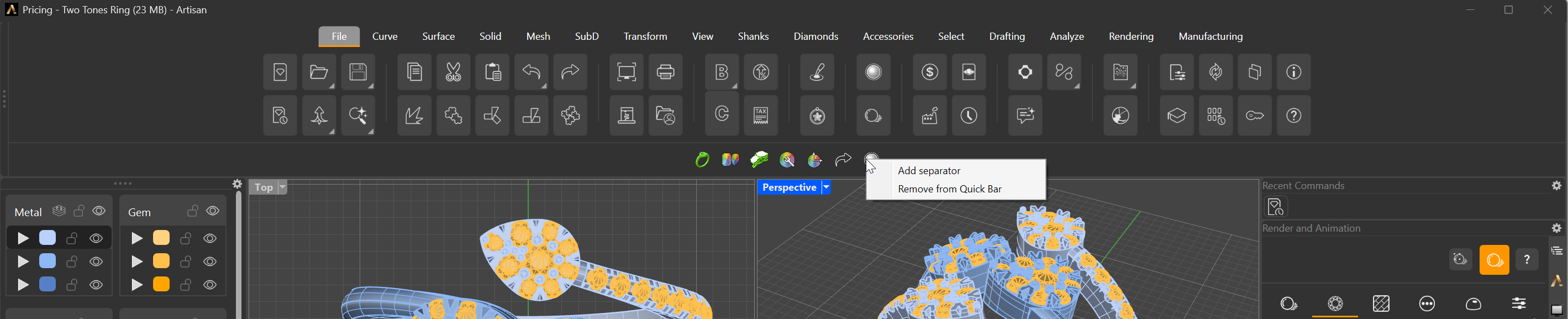
Task: Click the info circle icon
Action: 1293,72
